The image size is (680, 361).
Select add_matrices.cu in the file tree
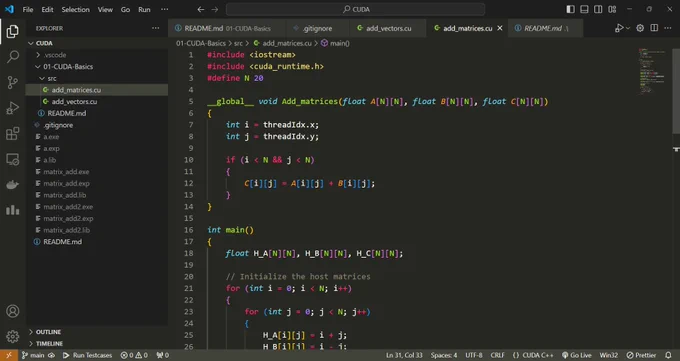[x=97, y=90]
